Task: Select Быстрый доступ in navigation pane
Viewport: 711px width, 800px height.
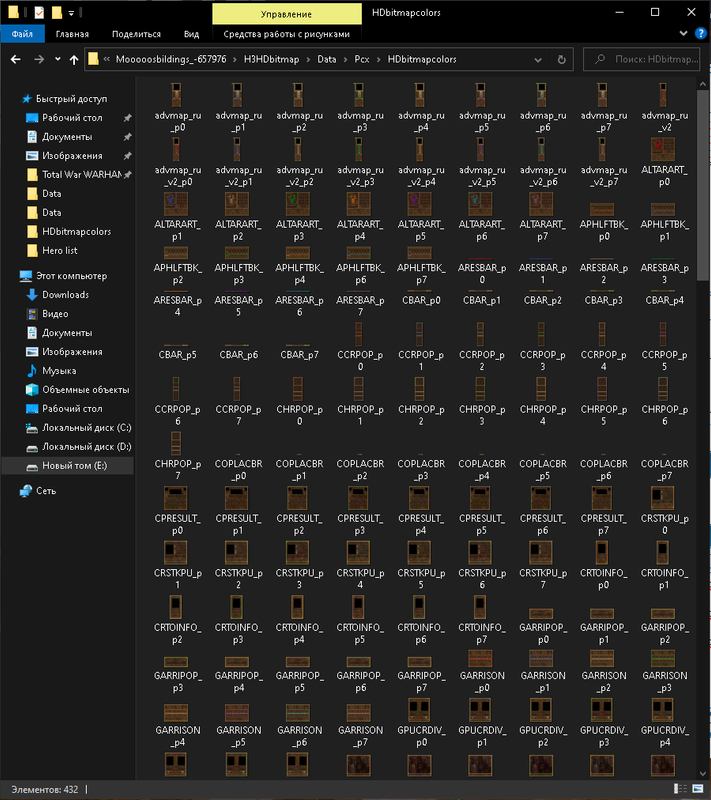Action: coord(71,98)
